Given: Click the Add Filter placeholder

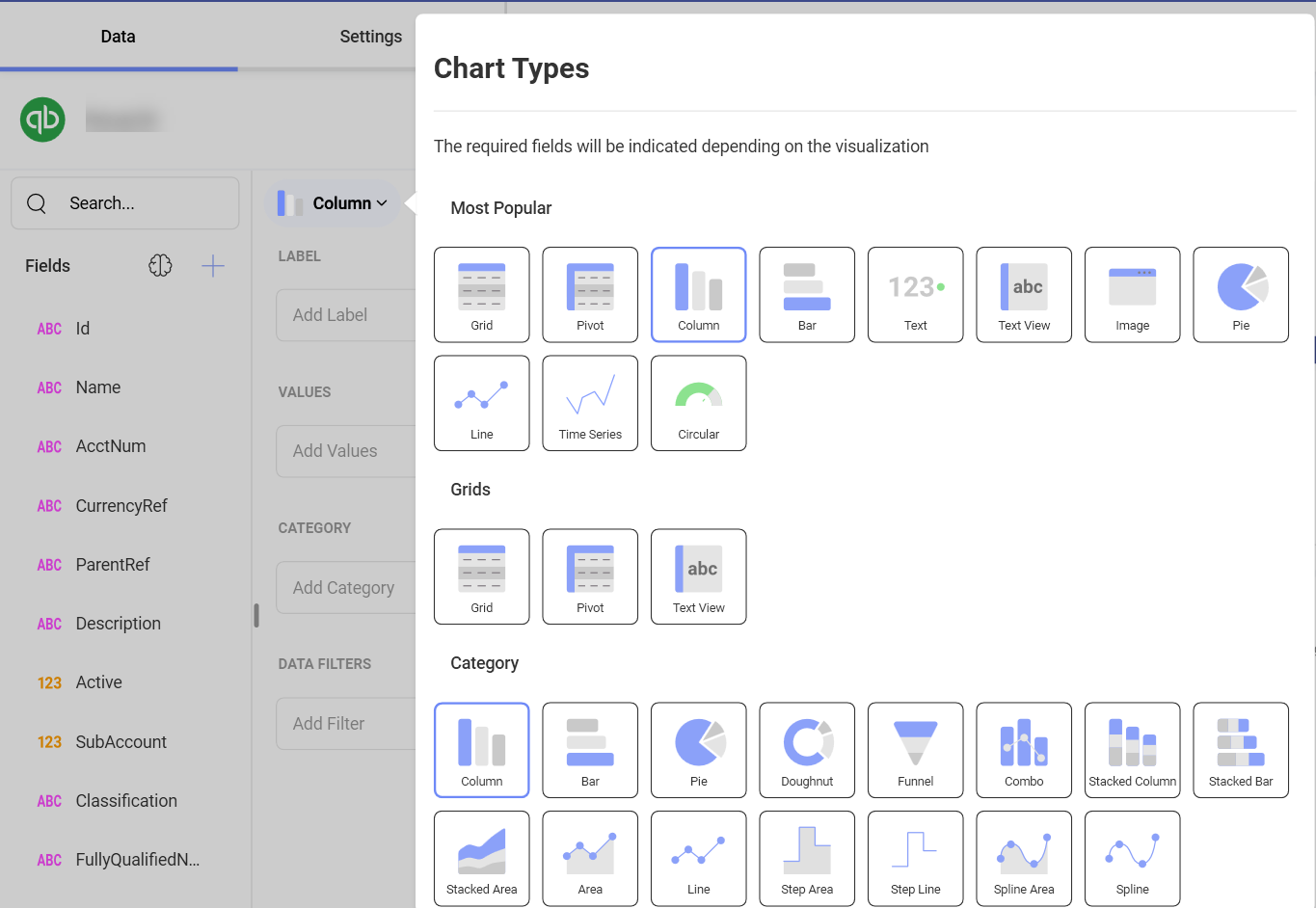Looking at the screenshot, I should pos(345,723).
